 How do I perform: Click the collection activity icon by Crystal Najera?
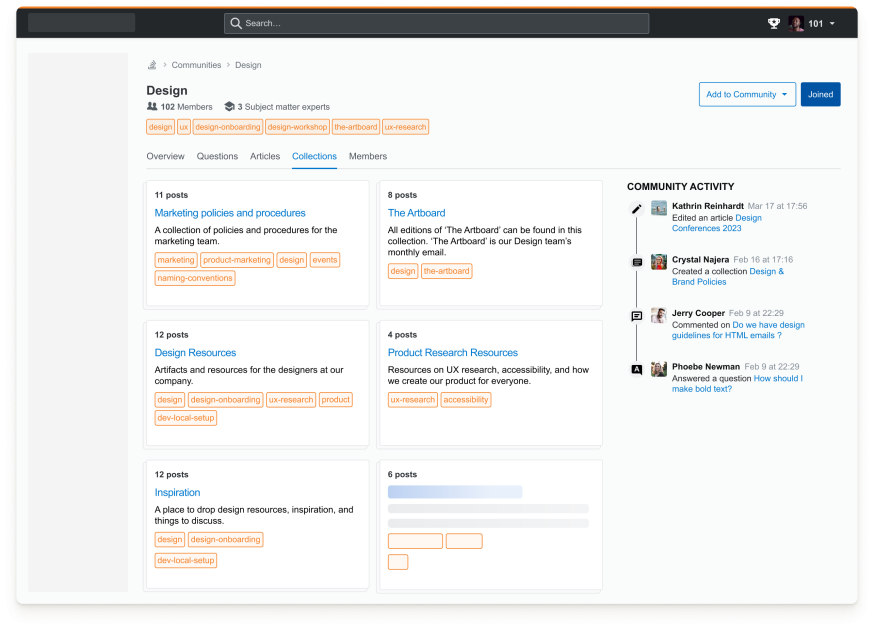[x=637, y=262]
